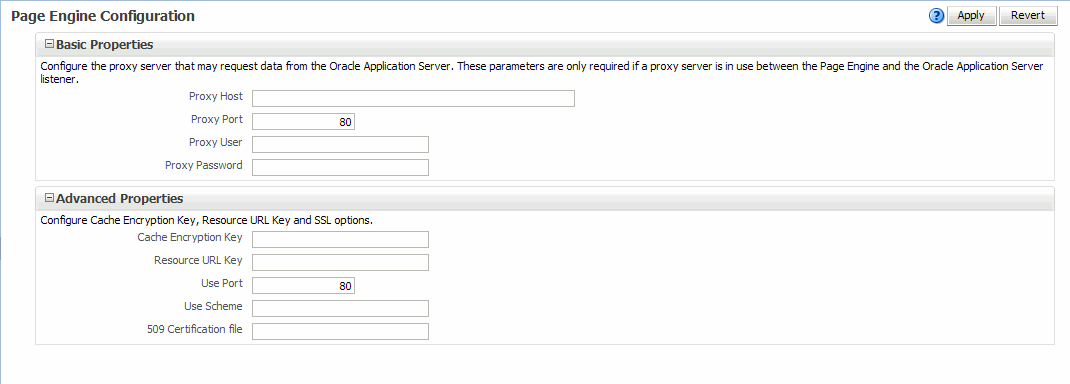Select the Resource URL Key field

point(341,263)
